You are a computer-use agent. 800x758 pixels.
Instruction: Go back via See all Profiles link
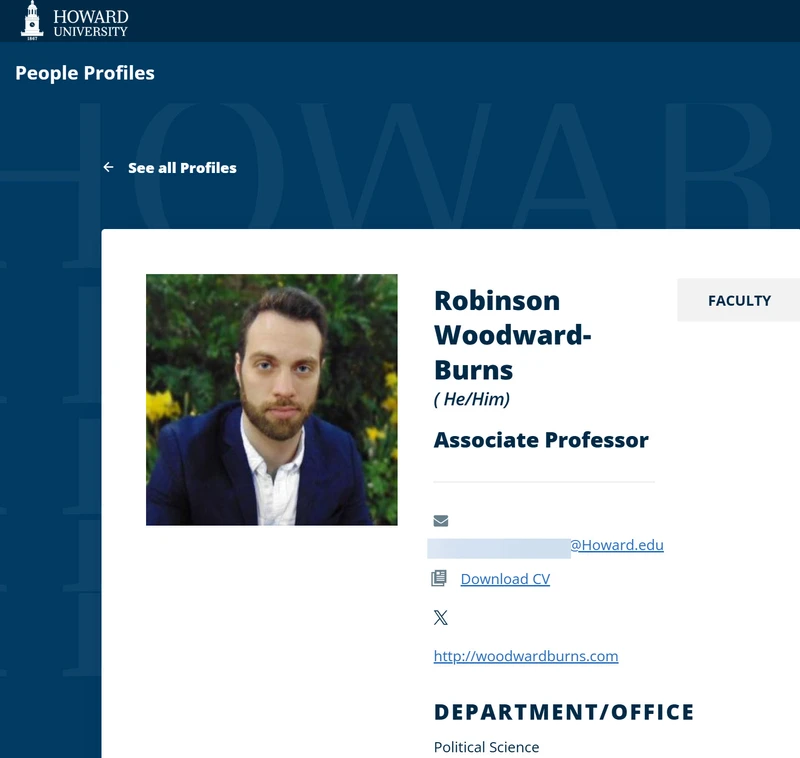click(182, 168)
